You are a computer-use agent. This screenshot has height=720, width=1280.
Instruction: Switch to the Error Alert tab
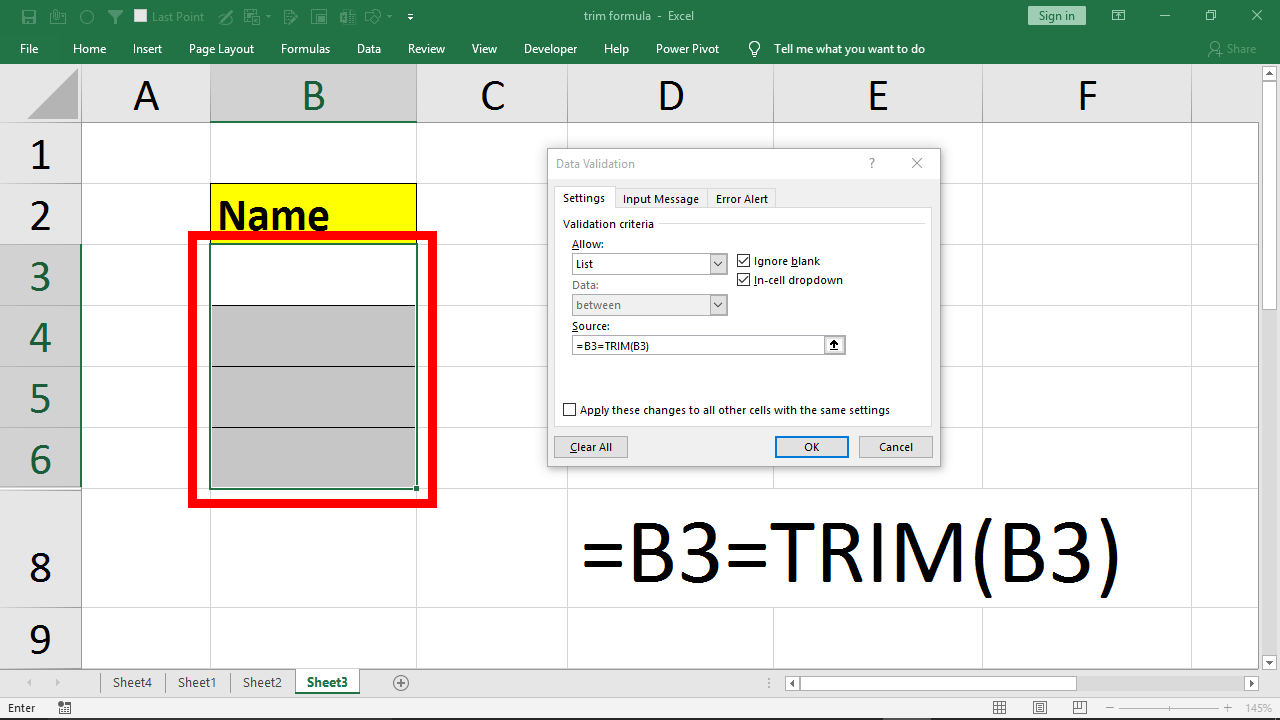[741, 198]
